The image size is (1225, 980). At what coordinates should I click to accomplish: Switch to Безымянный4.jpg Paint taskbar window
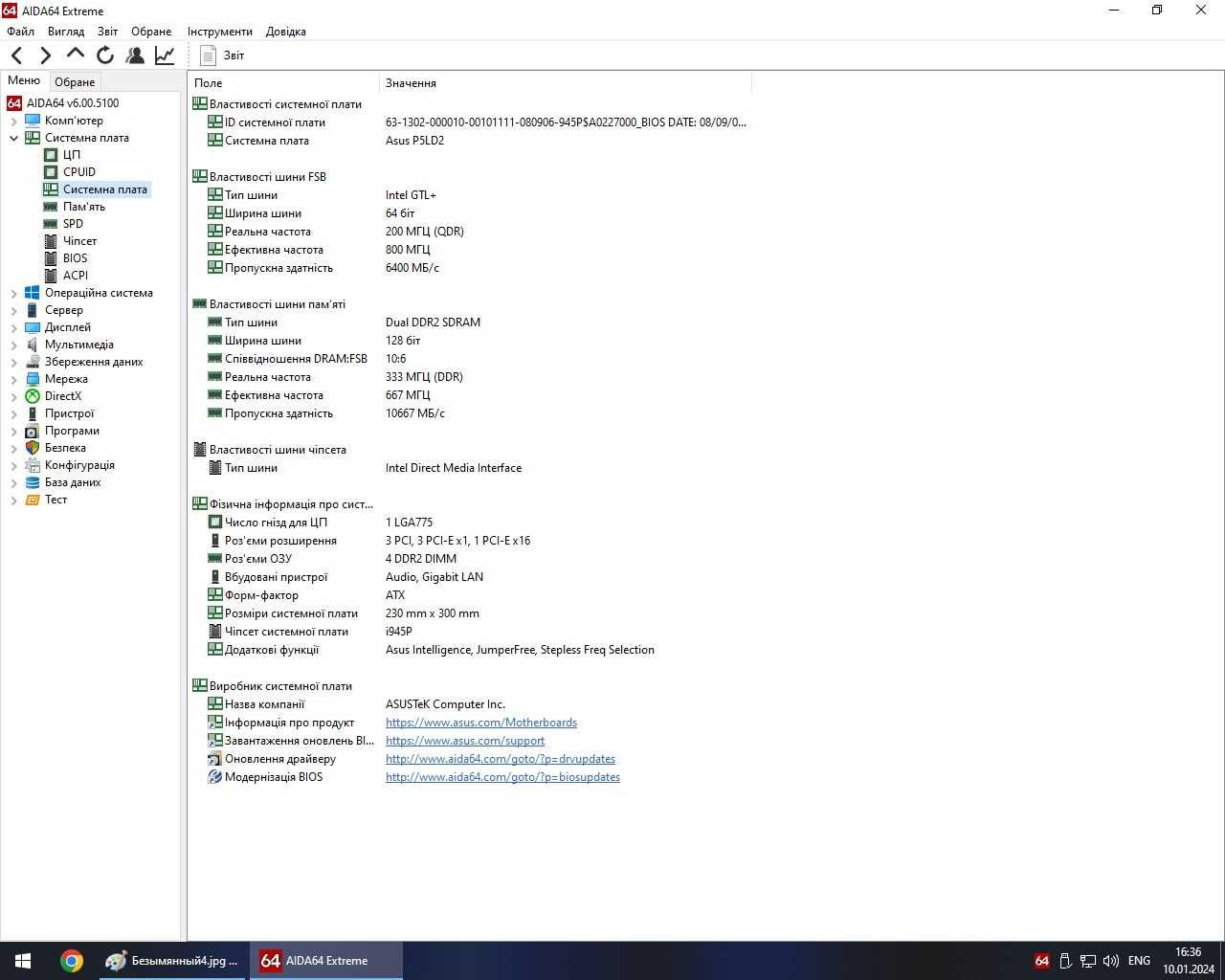click(173, 961)
